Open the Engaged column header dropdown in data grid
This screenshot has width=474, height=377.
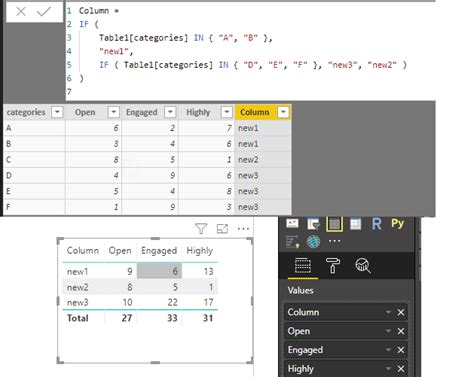tap(170, 112)
